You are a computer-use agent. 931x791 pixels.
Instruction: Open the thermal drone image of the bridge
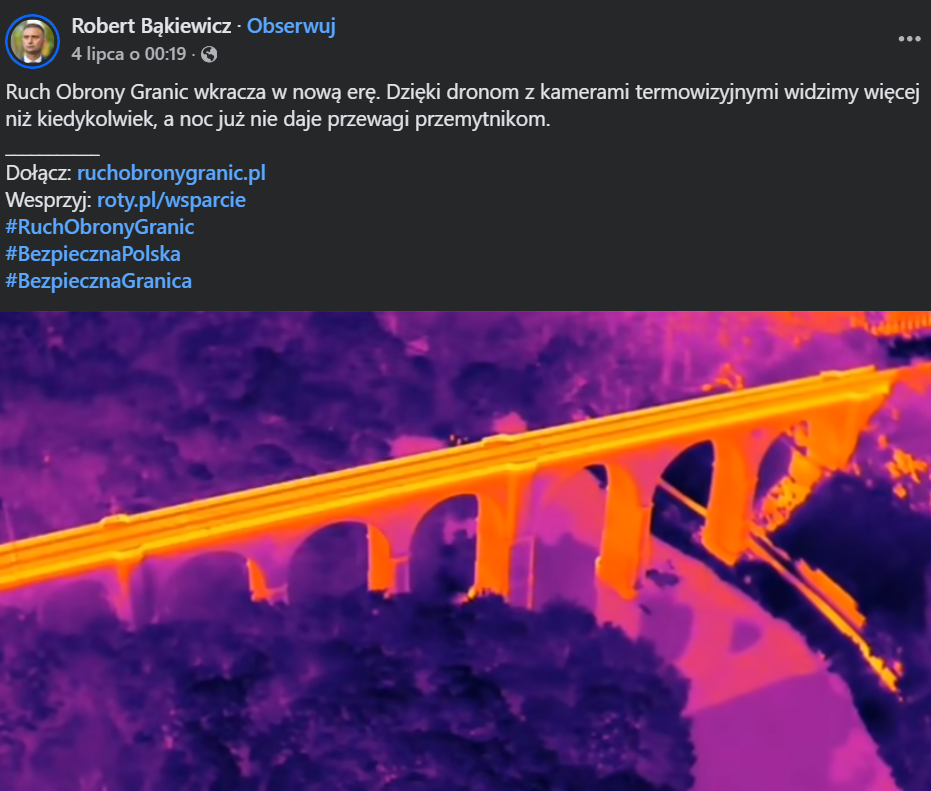point(466,551)
